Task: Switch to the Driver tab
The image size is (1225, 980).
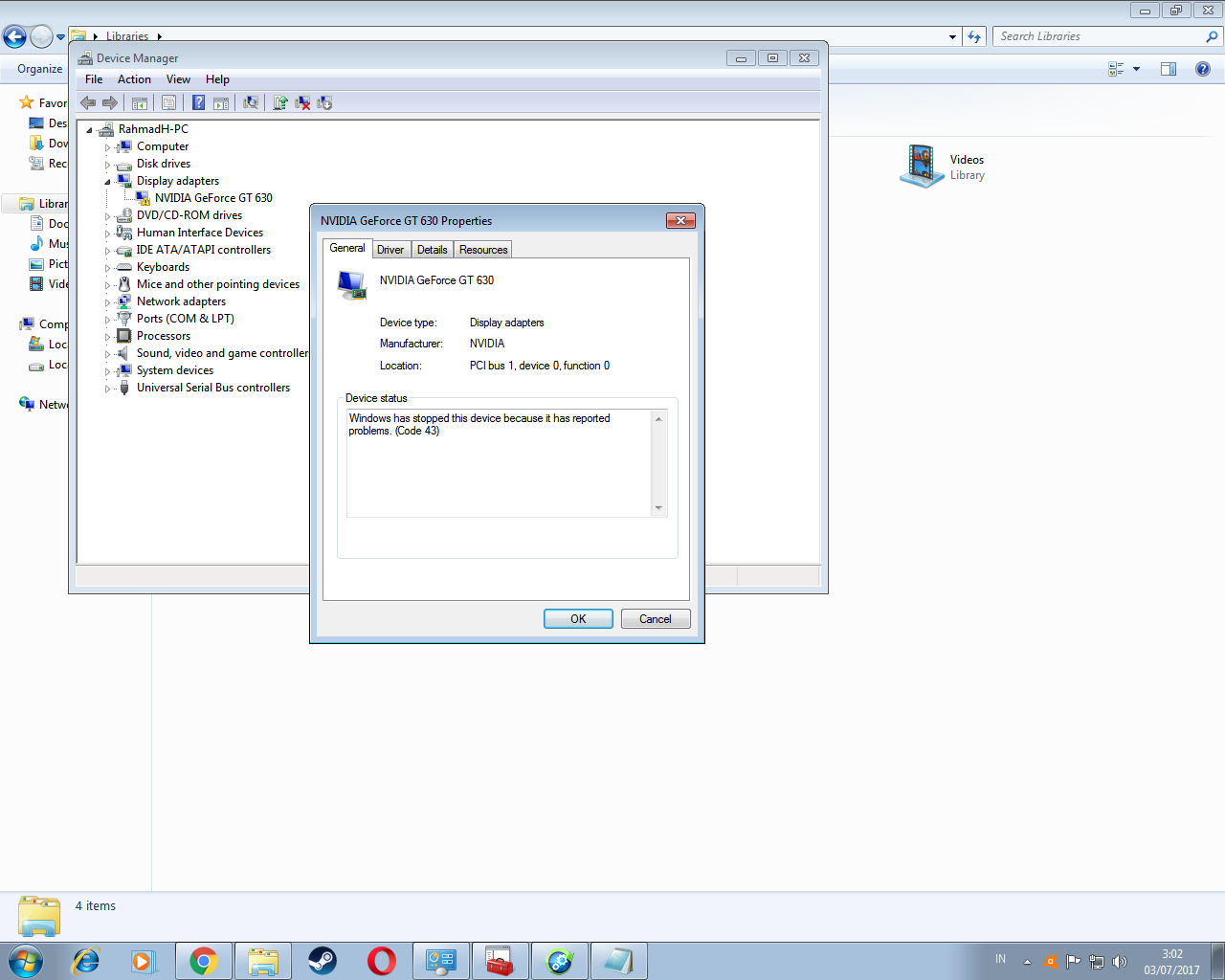Action: coord(390,250)
